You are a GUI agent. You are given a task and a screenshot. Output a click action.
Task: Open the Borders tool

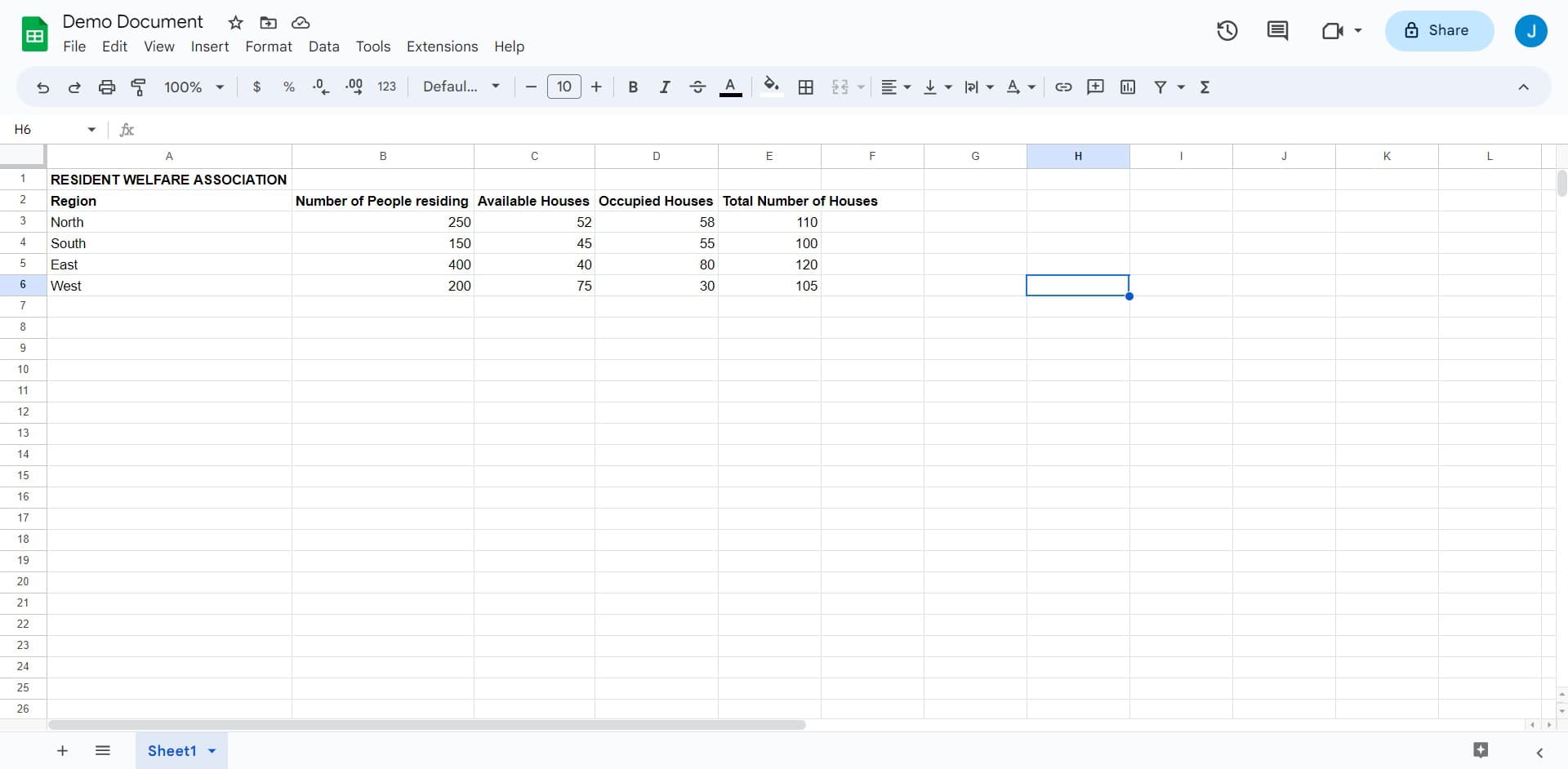[x=805, y=87]
